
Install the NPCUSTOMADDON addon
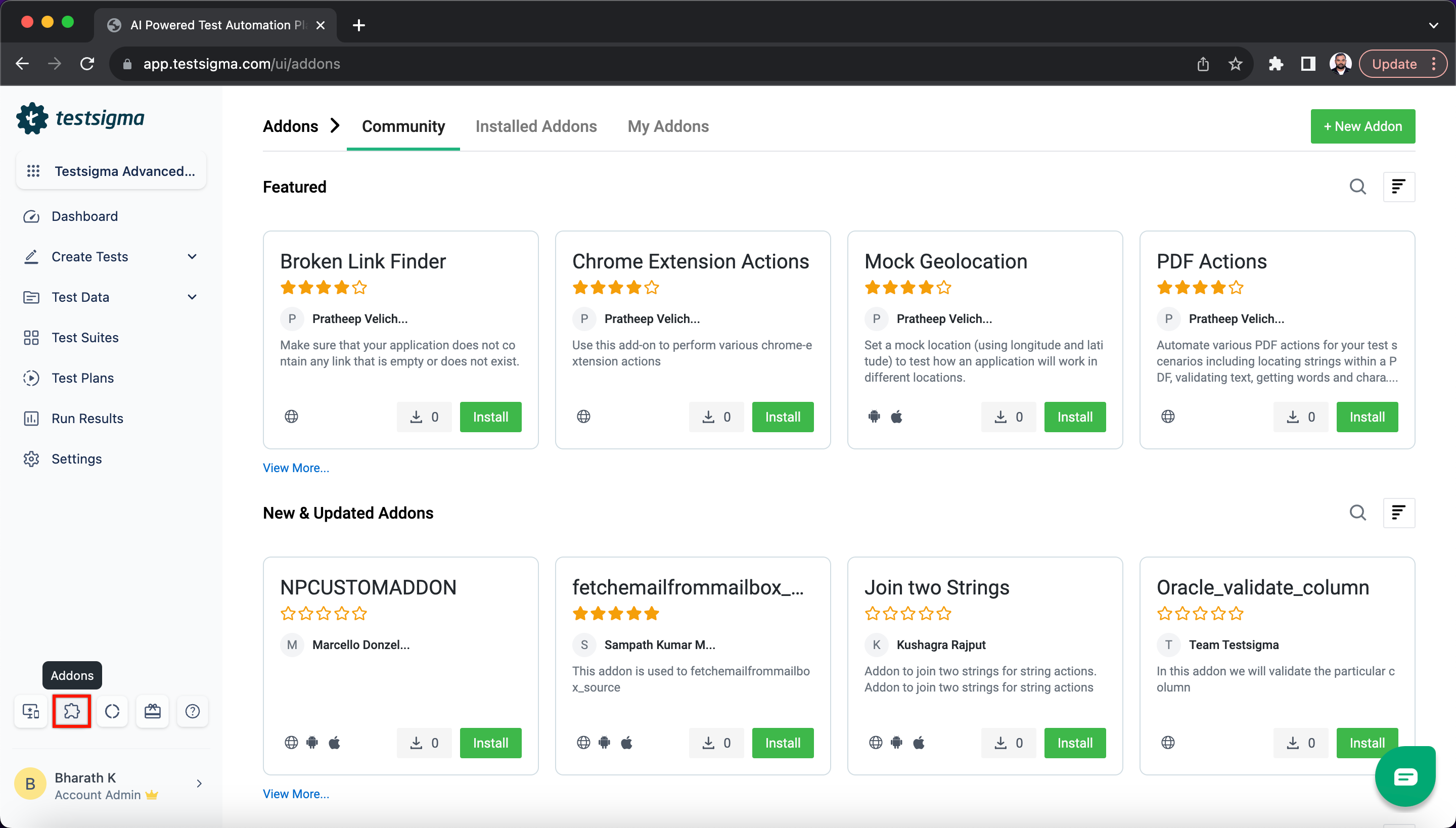coord(490,743)
